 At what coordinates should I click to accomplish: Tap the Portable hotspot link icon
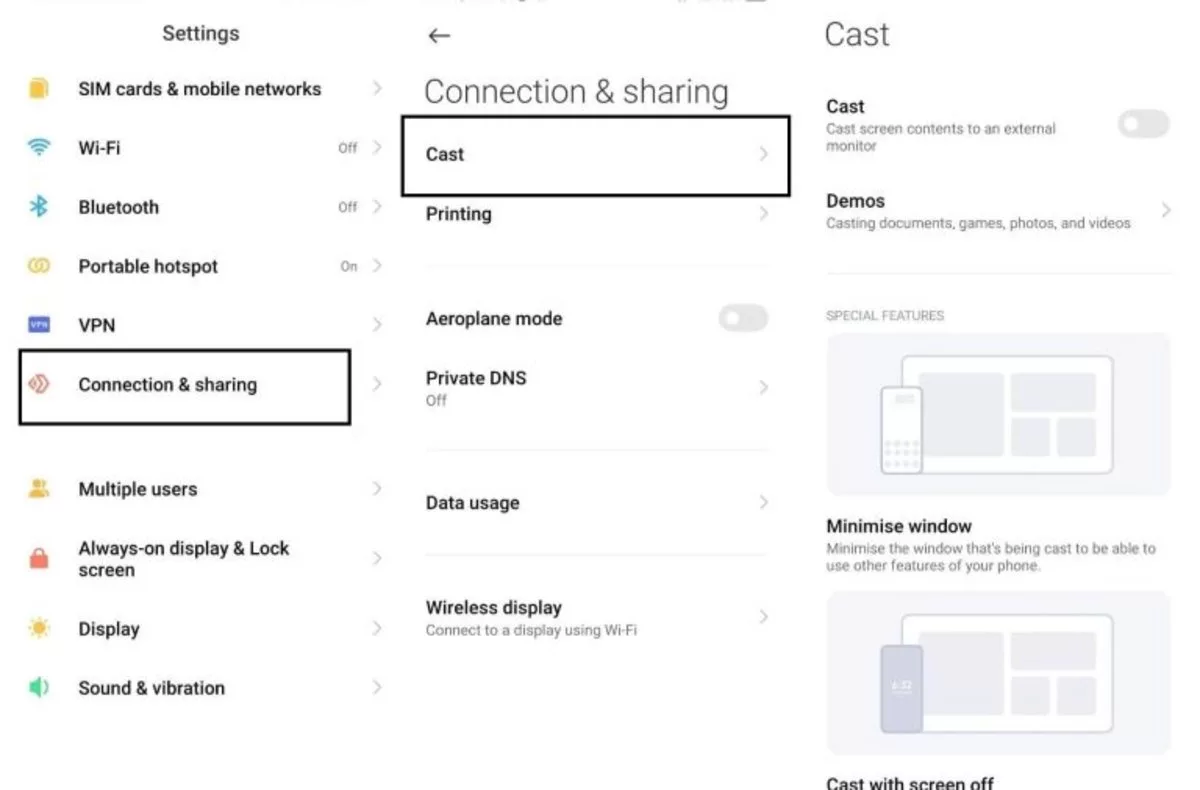point(39,266)
